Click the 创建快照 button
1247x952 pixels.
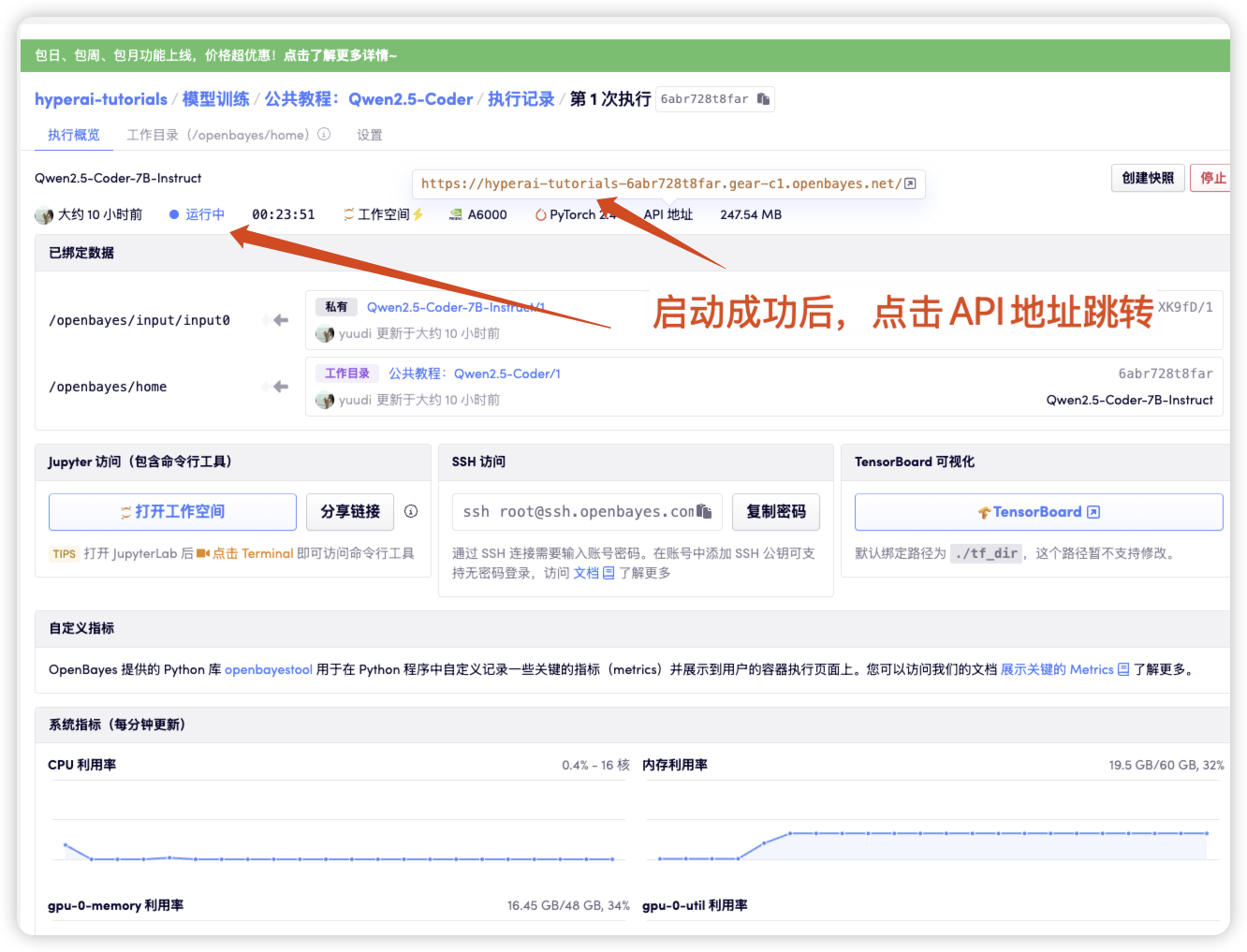(1148, 178)
